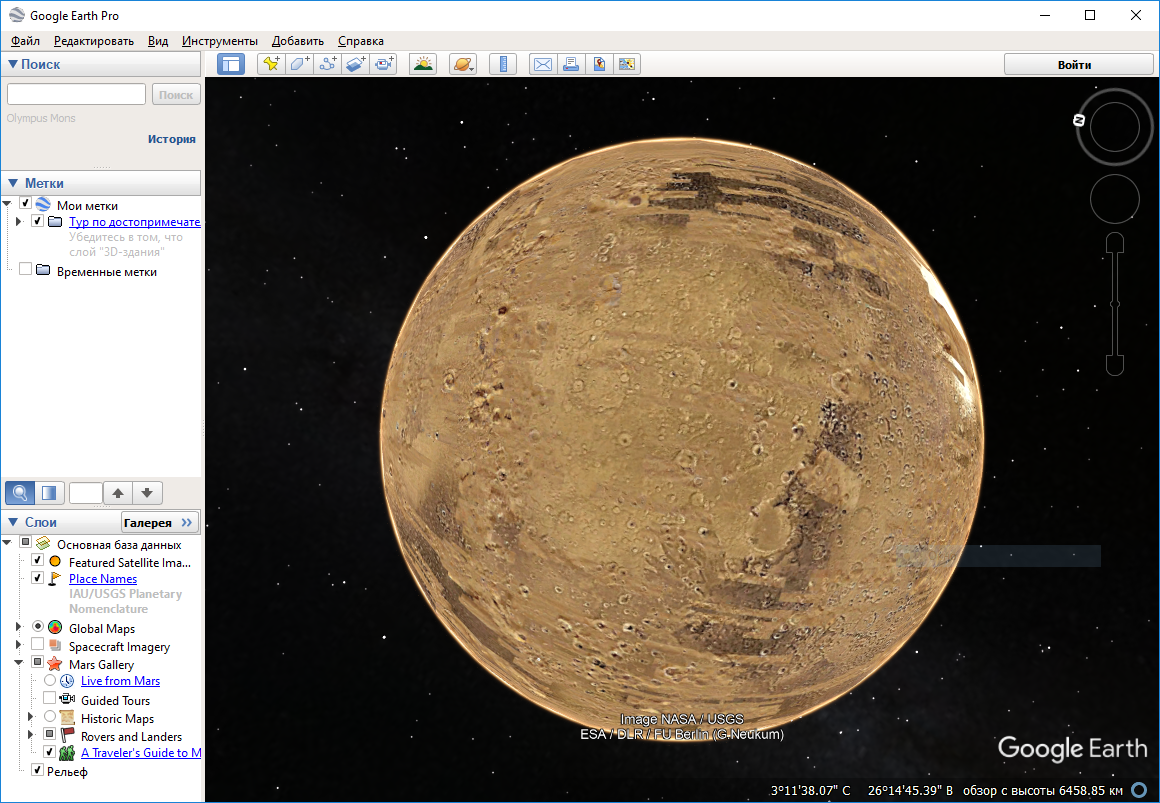The width and height of the screenshot is (1160, 803).
Task: Click the places search magnifier icon
Action: coord(20,493)
